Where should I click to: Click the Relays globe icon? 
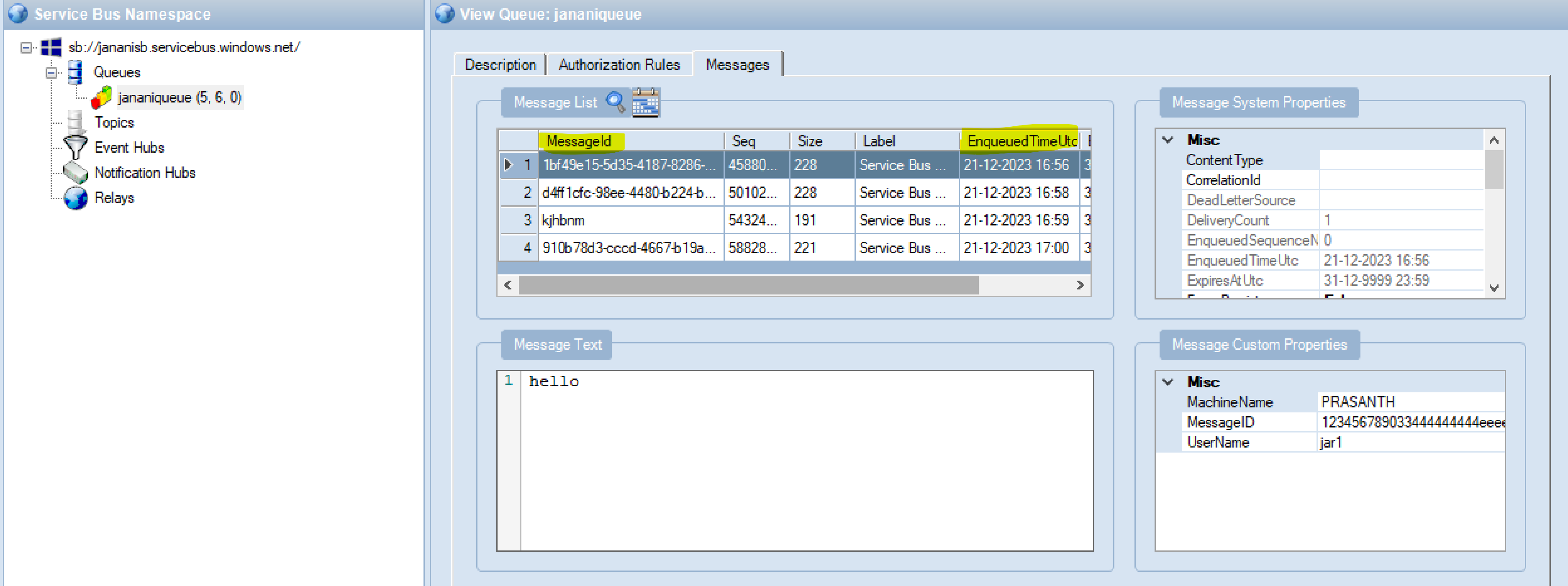pyautogui.click(x=75, y=198)
